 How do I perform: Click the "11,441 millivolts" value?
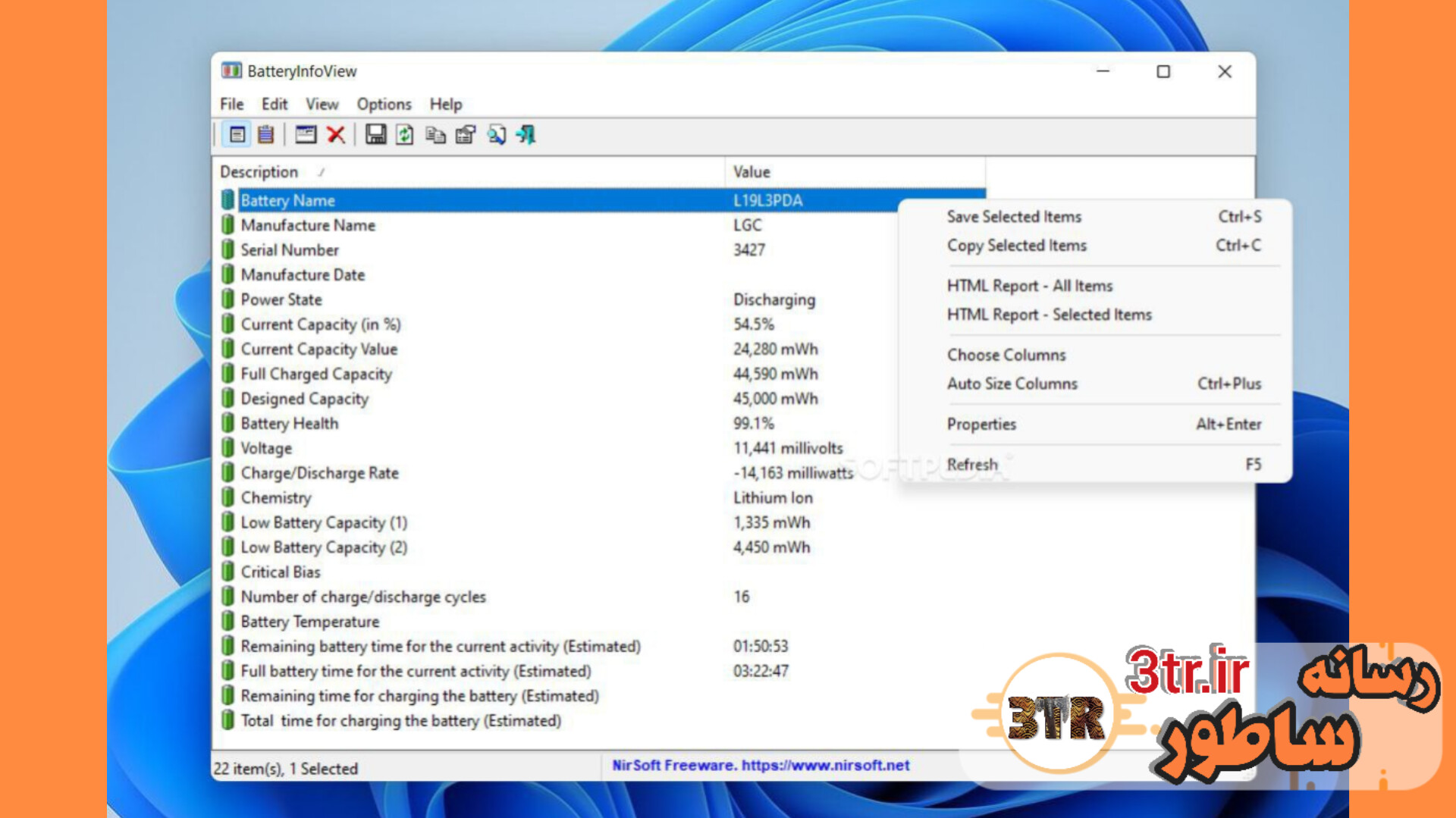click(x=788, y=448)
